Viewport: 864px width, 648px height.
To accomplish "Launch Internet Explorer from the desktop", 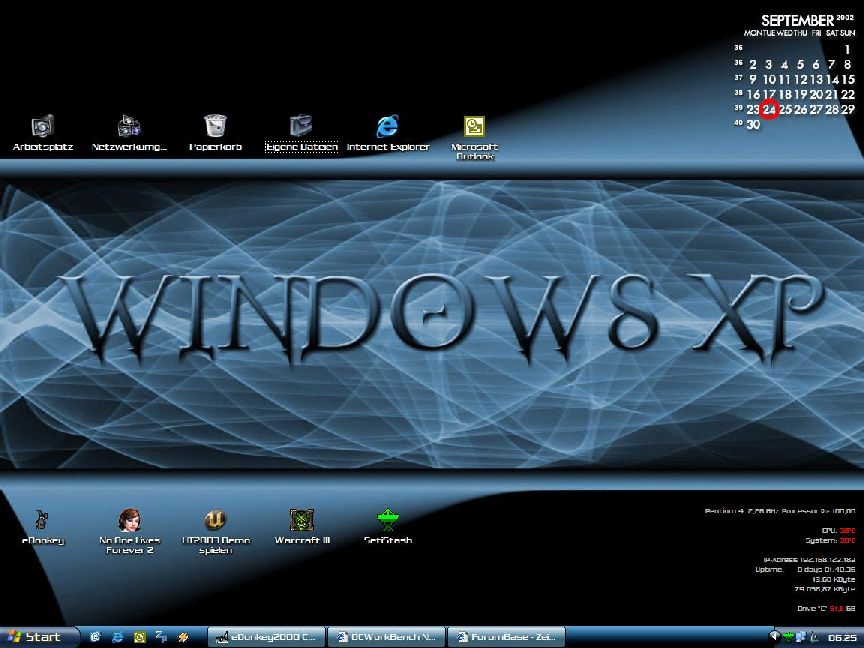I will pos(387,133).
